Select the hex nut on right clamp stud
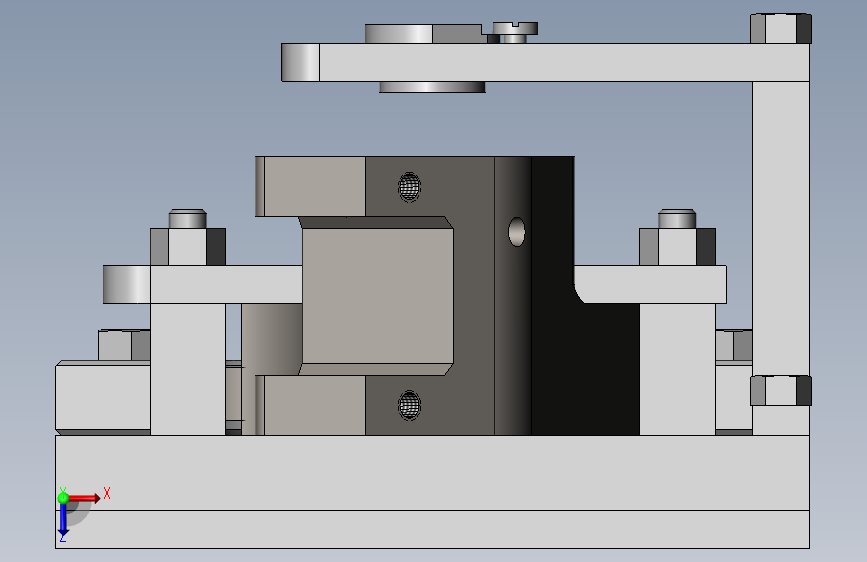867x562 pixels. coord(677,247)
